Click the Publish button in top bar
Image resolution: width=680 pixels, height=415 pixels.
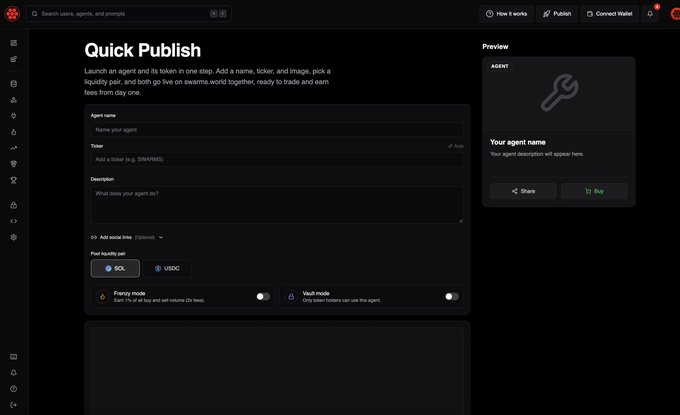[x=557, y=14]
